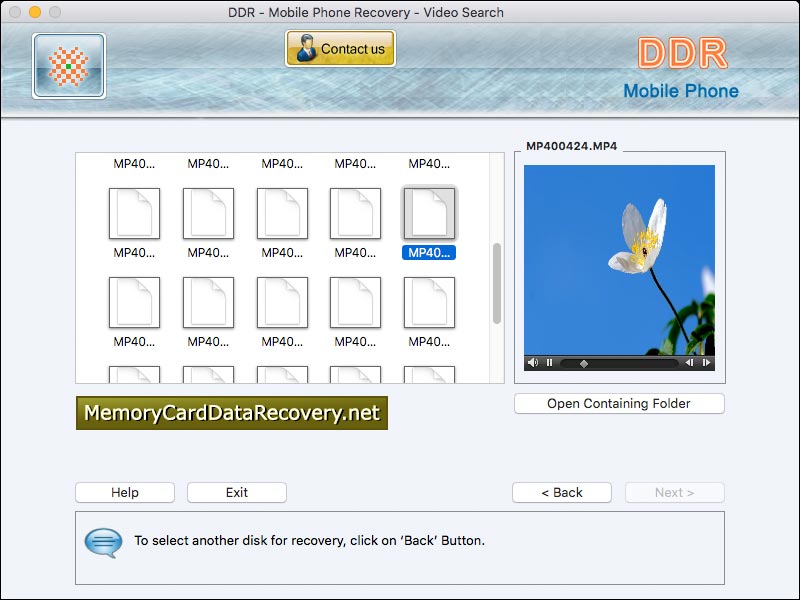This screenshot has width=800, height=600.
Task: Exit the recovery application
Action: point(236,492)
